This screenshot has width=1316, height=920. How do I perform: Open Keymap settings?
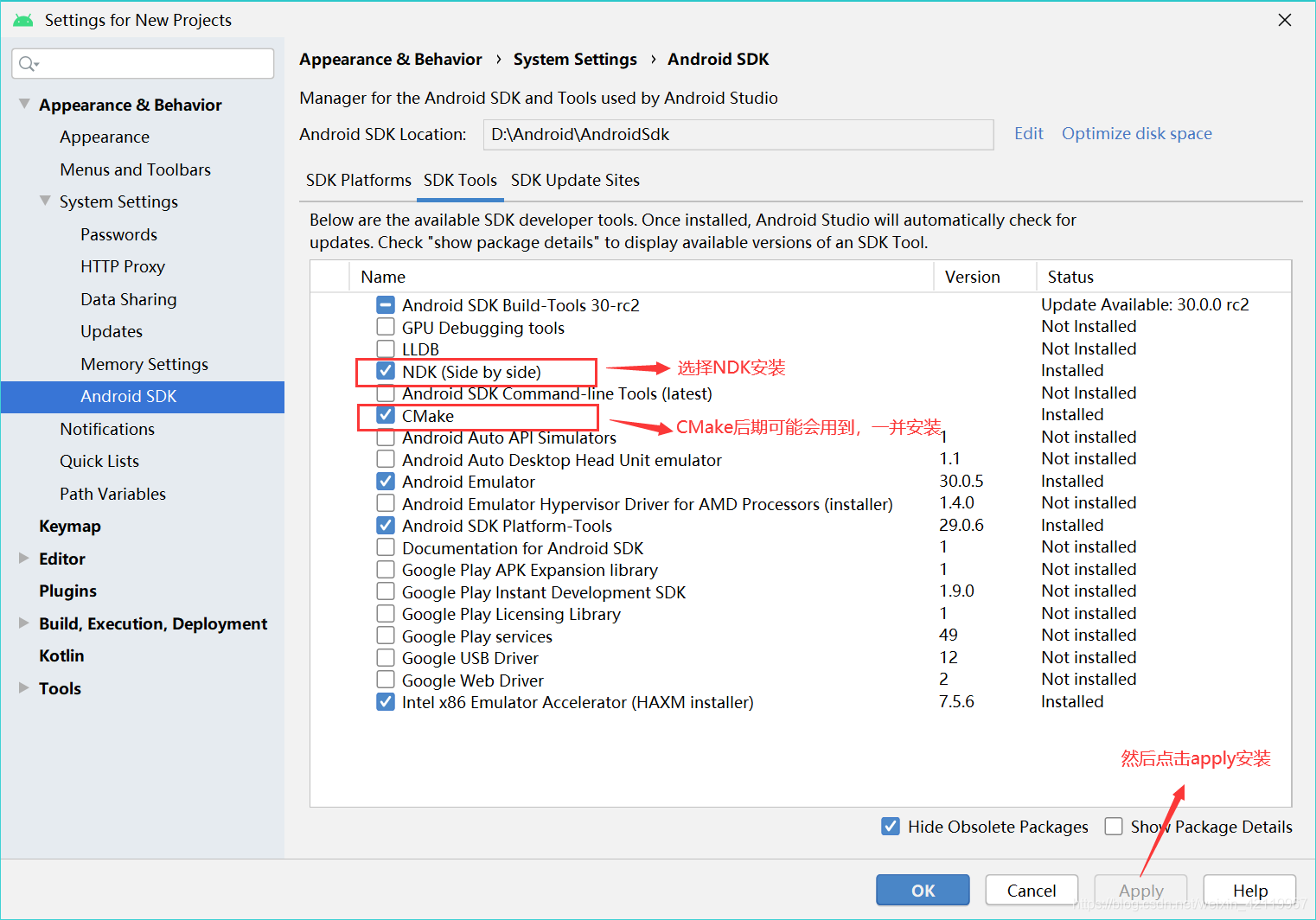pyautogui.click(x=70, y=526)
